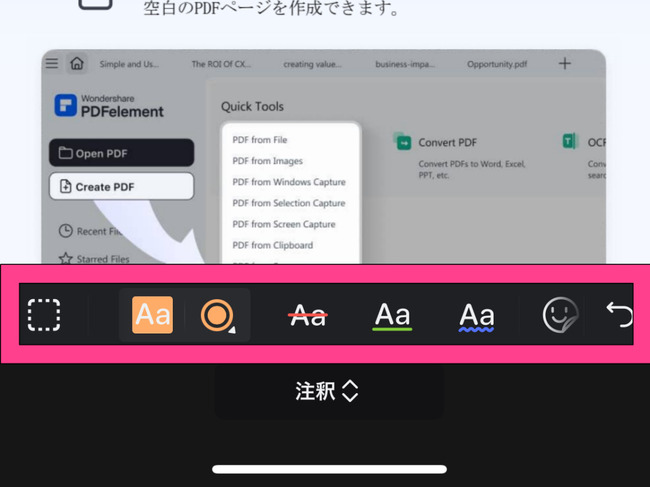Select PDF from Screen Capture option
Screen dimensions: 650x487
tap(284, 224)
